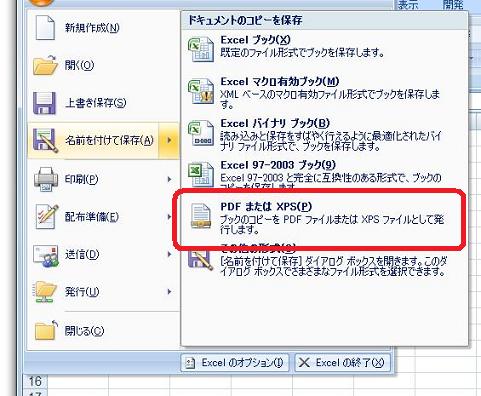Viewport: 481px width, 396px height.
Task: Open the 表示 ribbon tab
Action: [x=408, y=5]
